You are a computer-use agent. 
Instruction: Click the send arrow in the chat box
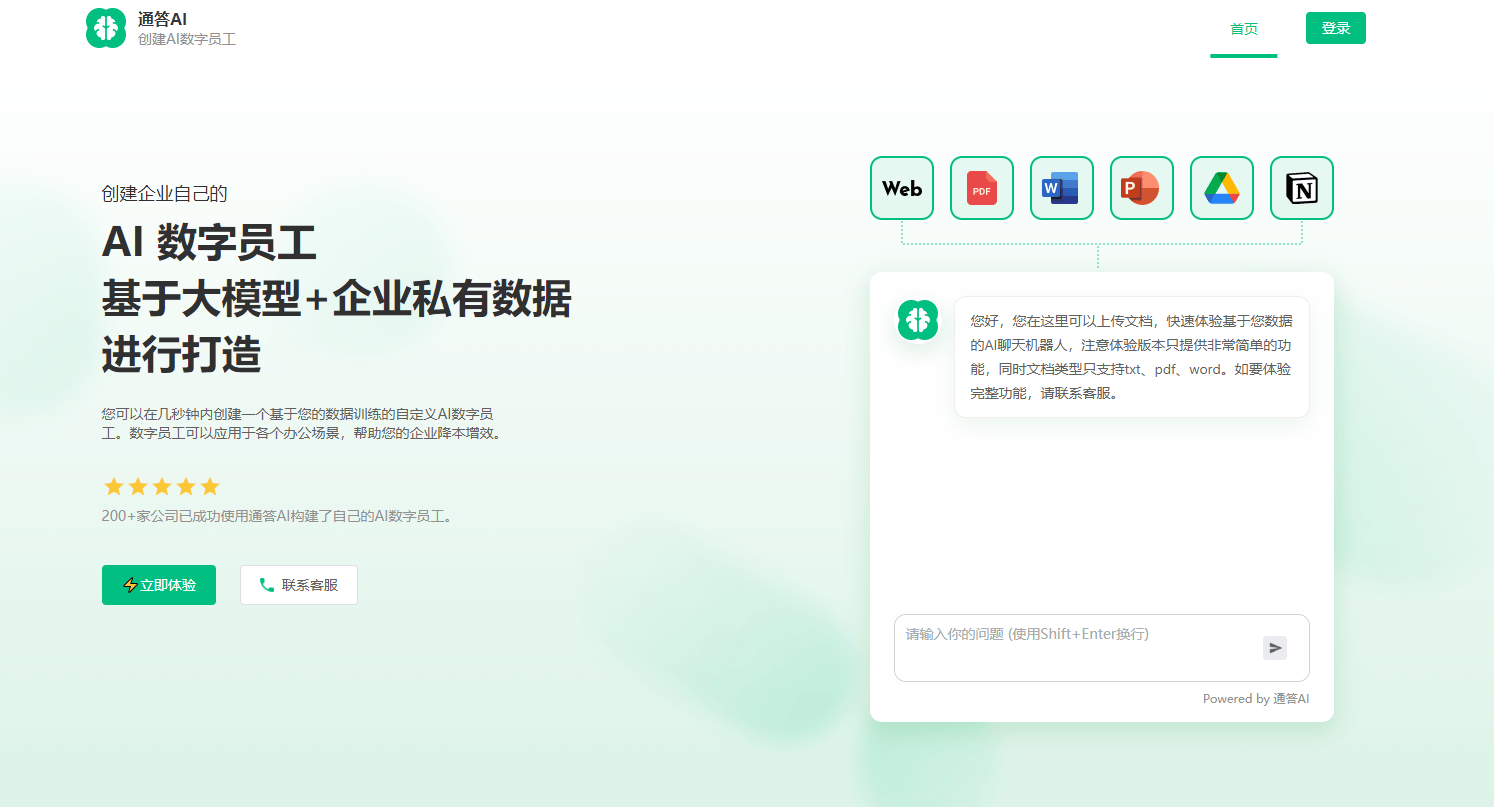1275,648
